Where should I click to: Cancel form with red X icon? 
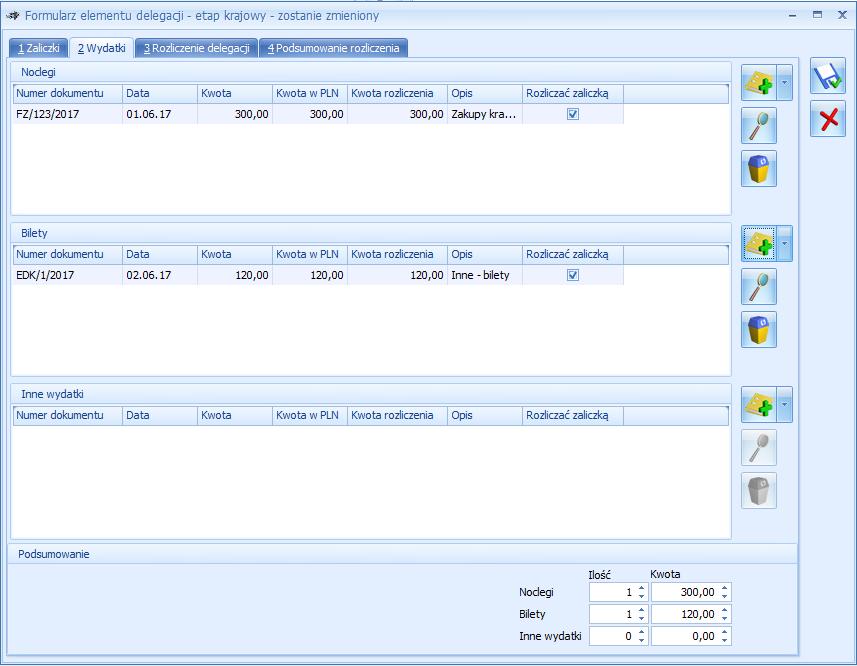pos(828,119)
